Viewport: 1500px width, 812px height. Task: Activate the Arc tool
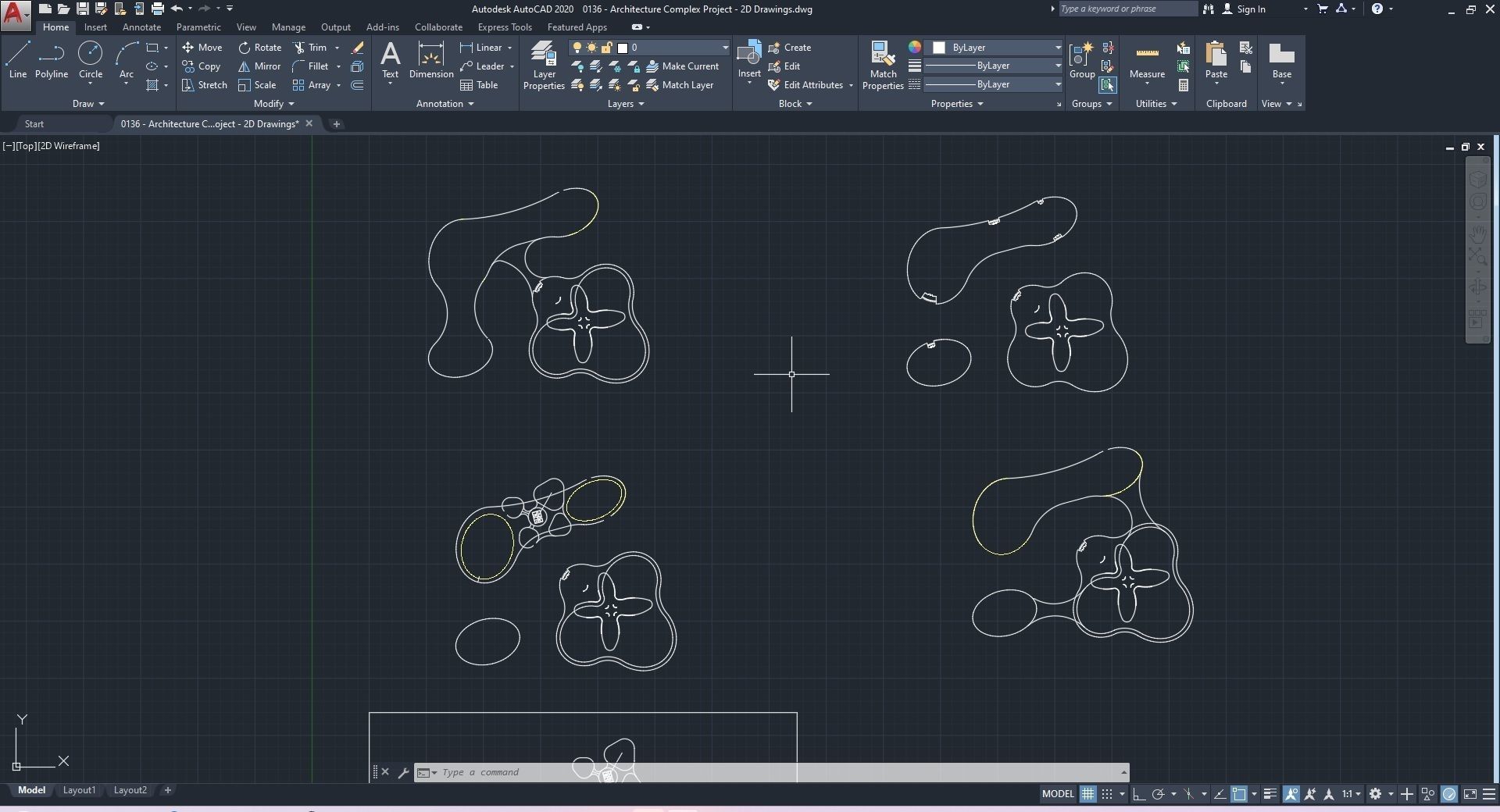[127, 61]
